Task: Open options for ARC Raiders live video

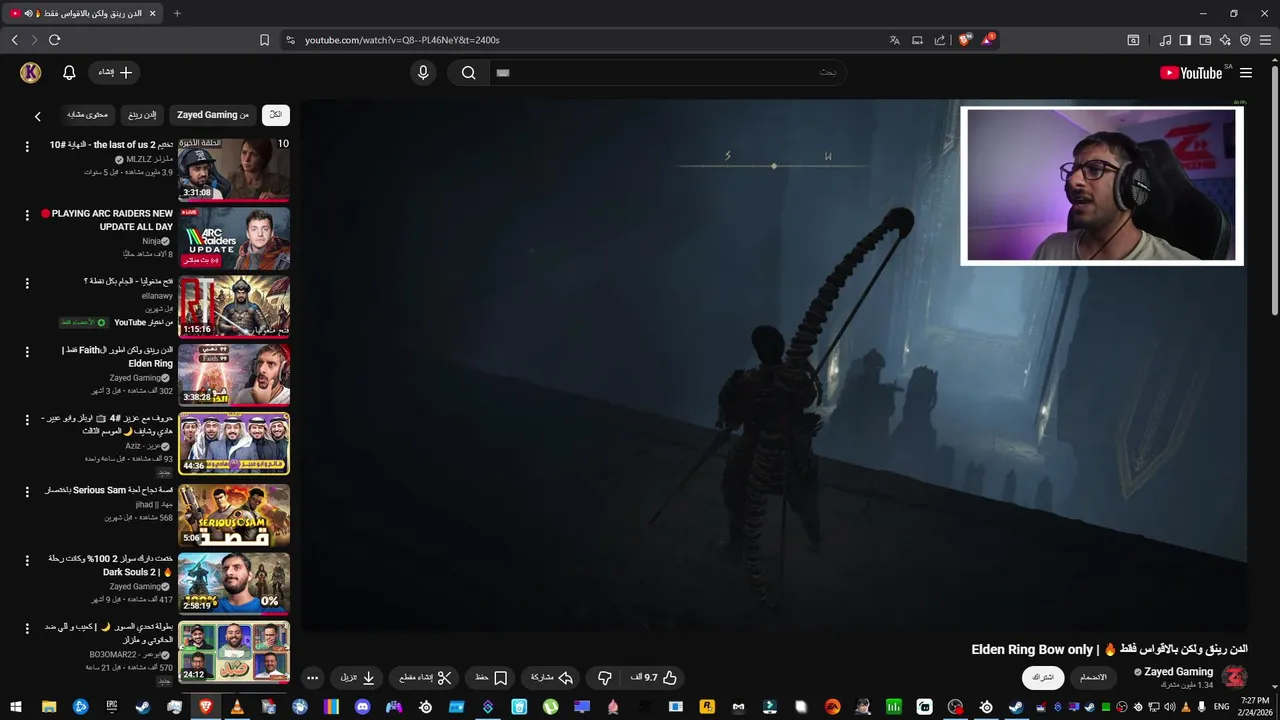Action: point(27,215)
